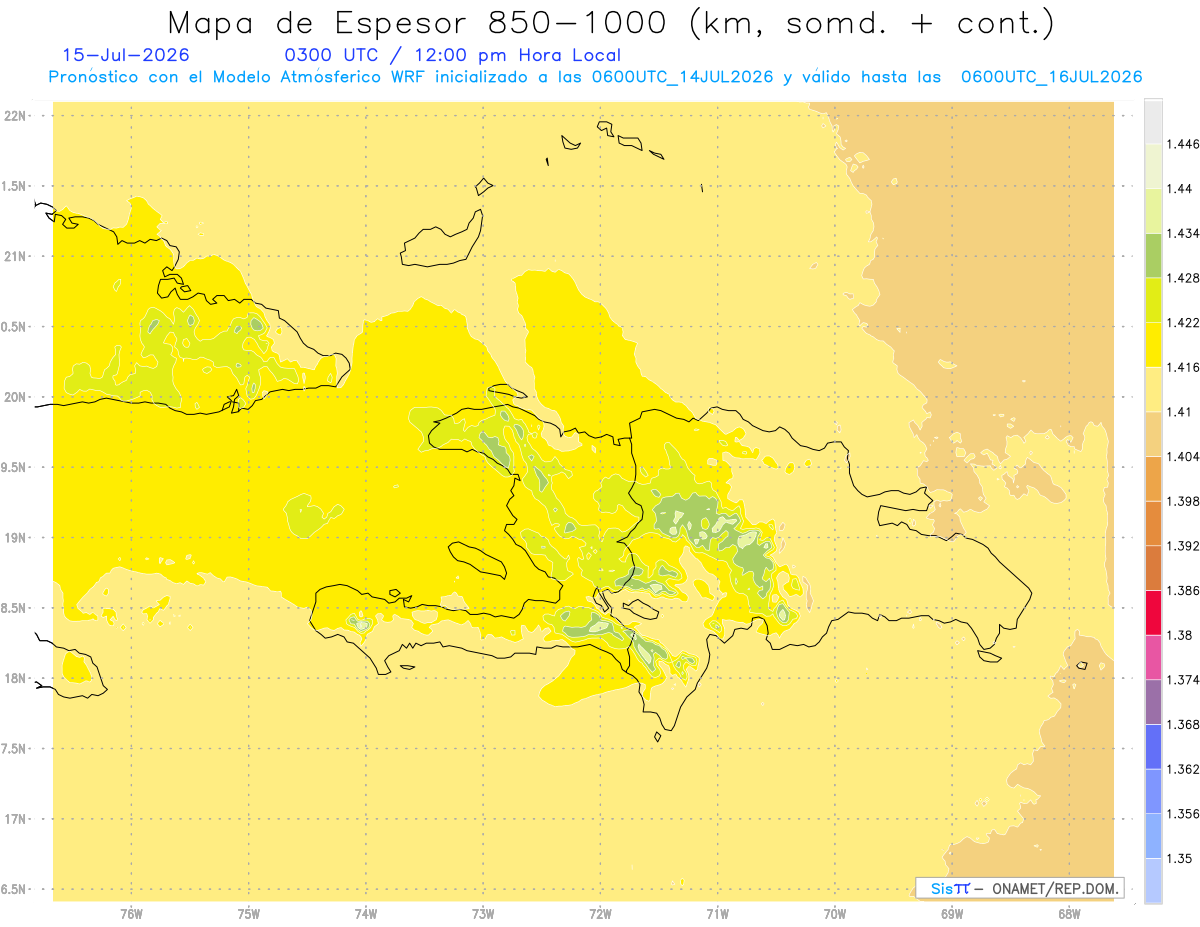Click the legend value '1.392'
Image resolution: width=1200 pixels, height=927 pixels.
[1182, 546]
